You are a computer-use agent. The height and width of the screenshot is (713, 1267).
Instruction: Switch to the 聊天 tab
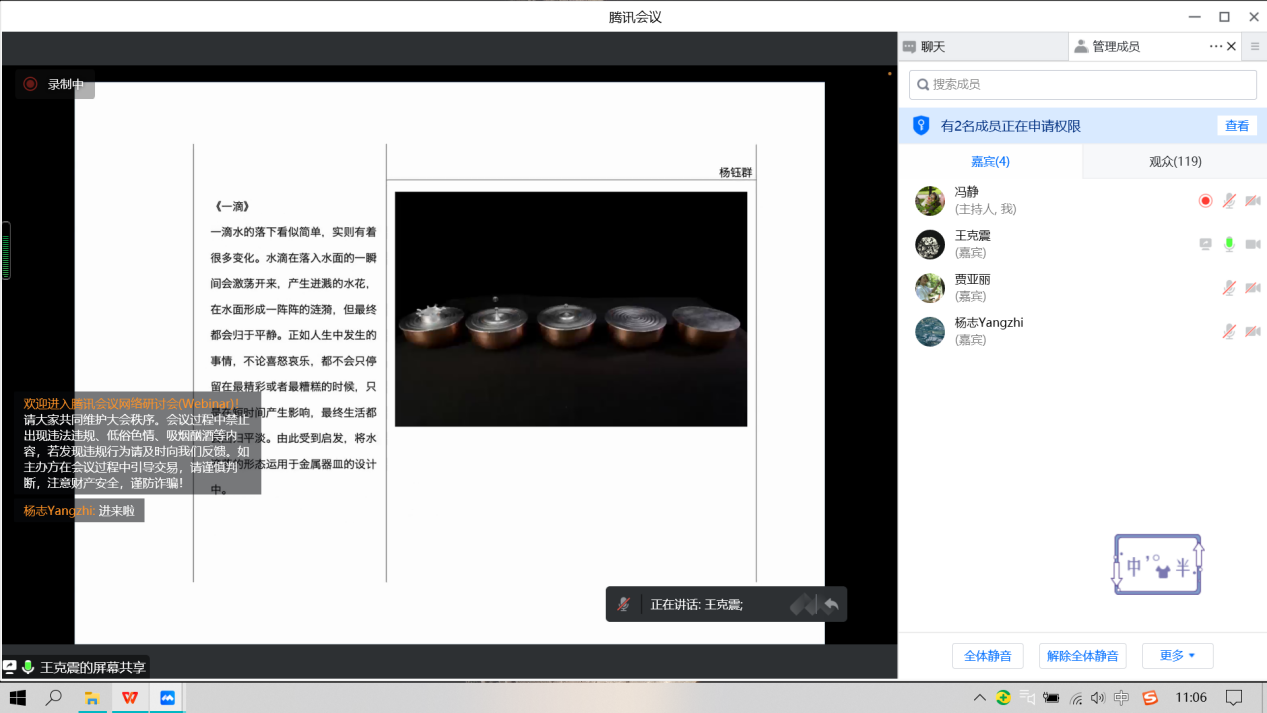pyautogui.click(x=932, y=46)
